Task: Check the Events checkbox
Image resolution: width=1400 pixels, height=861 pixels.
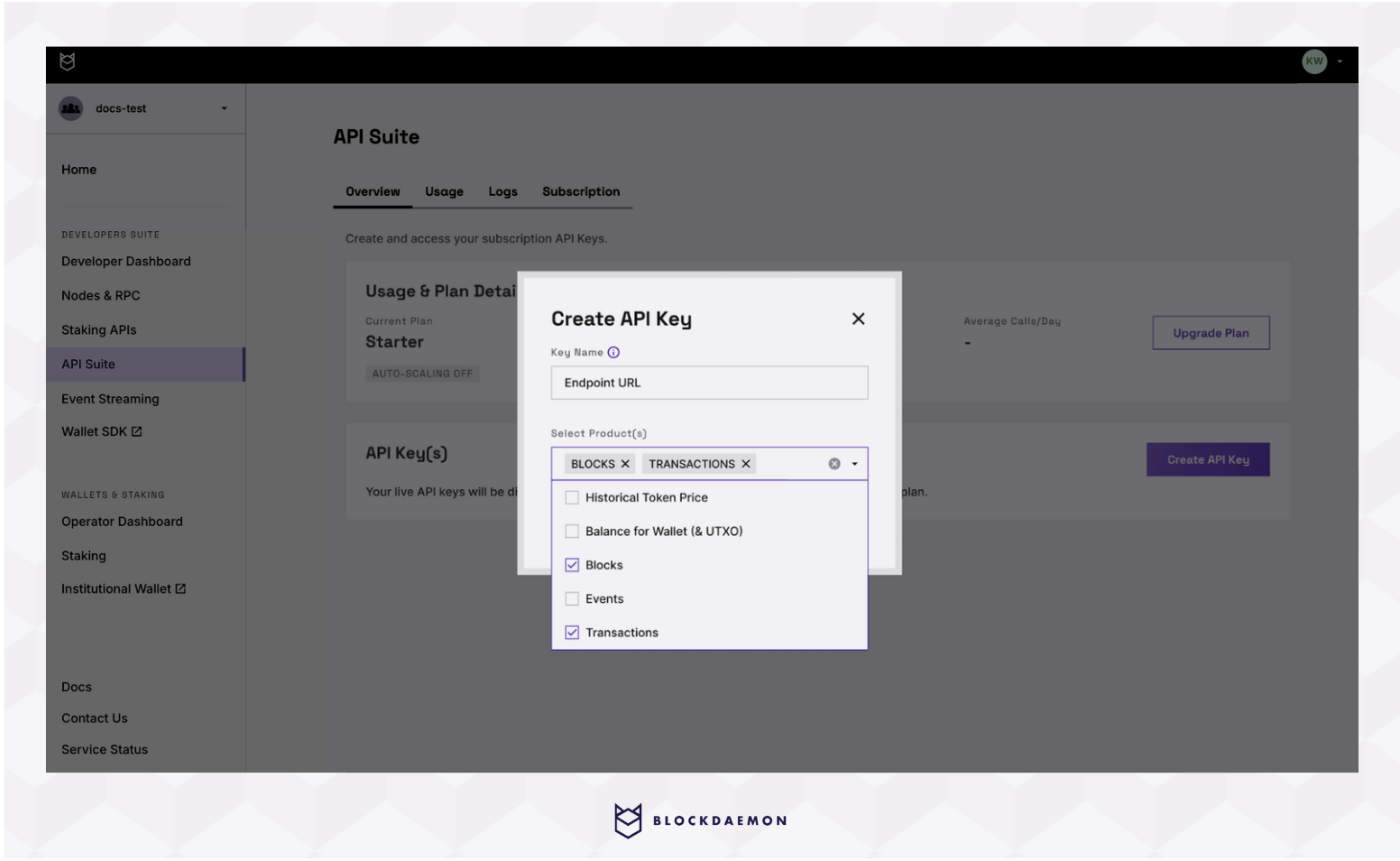Action: pyautogui.click(x=572, y=599)
